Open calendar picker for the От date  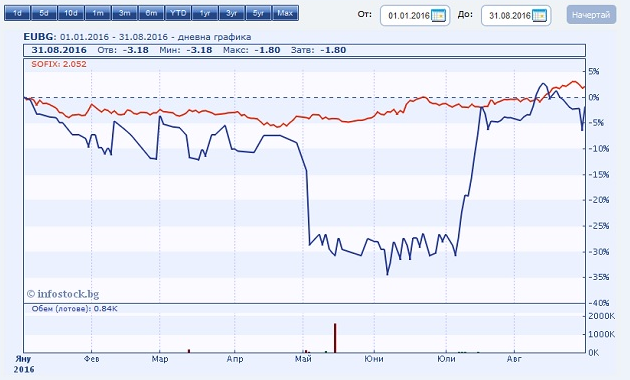coord(438,16)
